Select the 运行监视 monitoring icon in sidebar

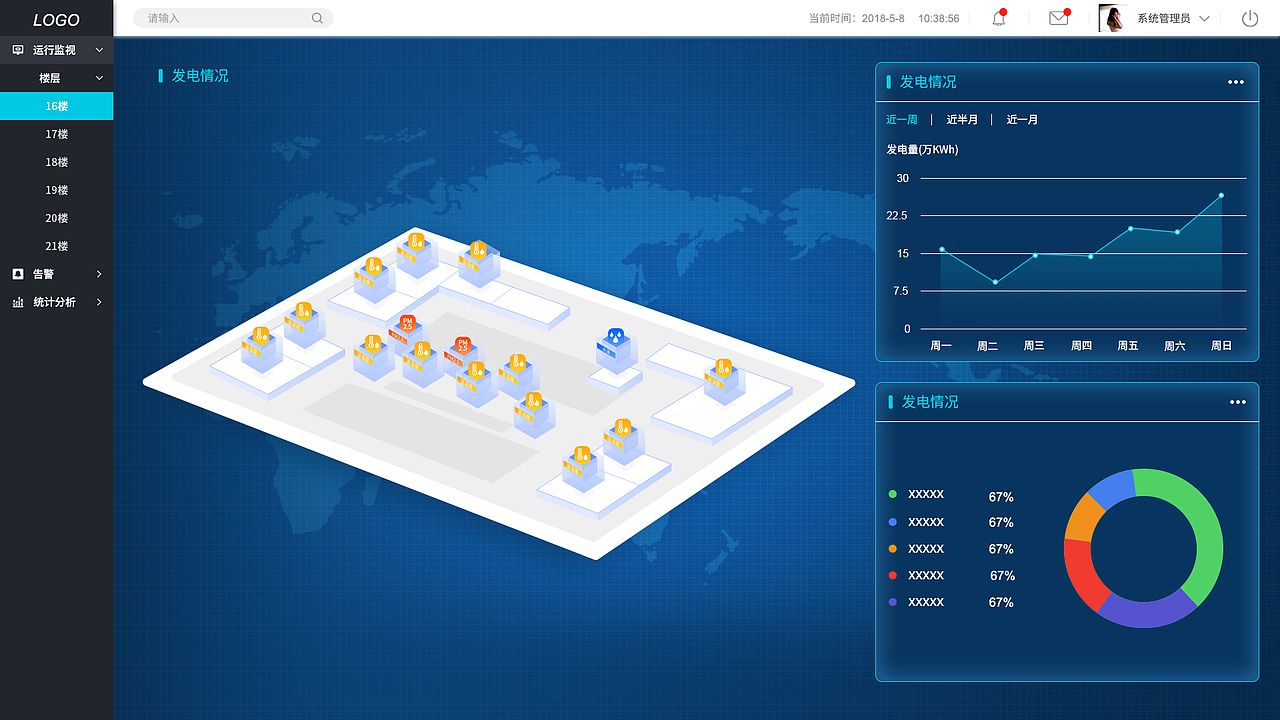(16, 49)
